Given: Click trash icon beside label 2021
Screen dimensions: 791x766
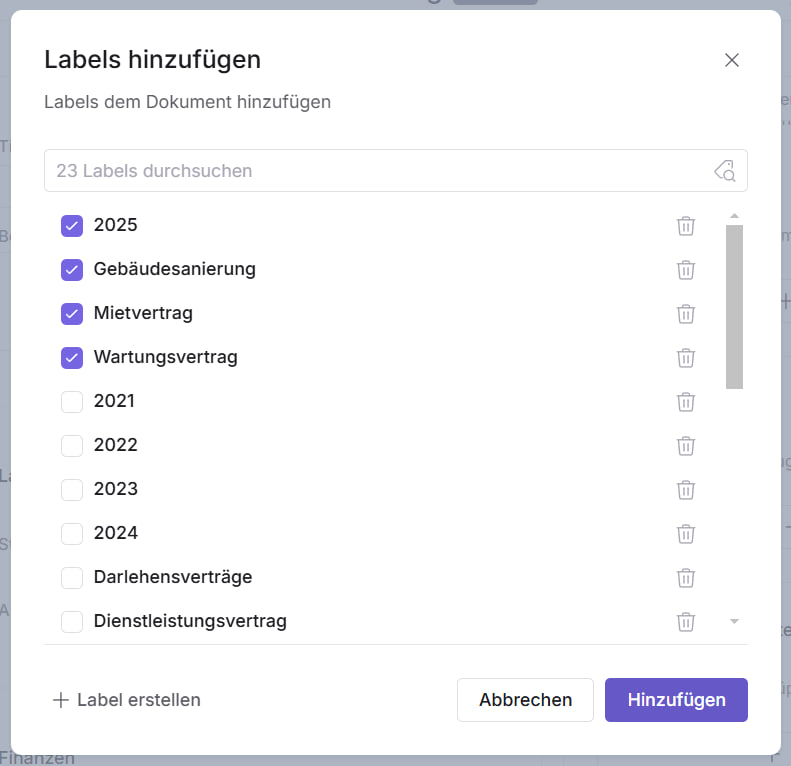Looking at the screenshot, I should point(686,402).
